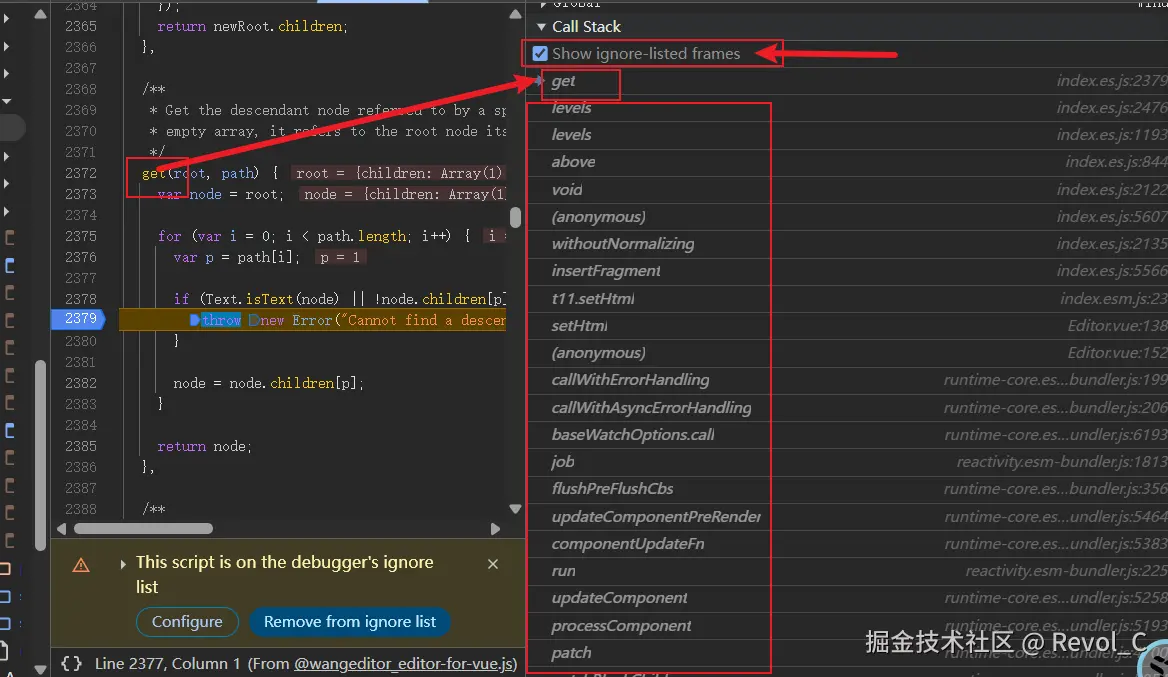The image size is (1168, 677).
Task: Click scroll-up arrow of code editor
Action: click(x=515, y=13)
